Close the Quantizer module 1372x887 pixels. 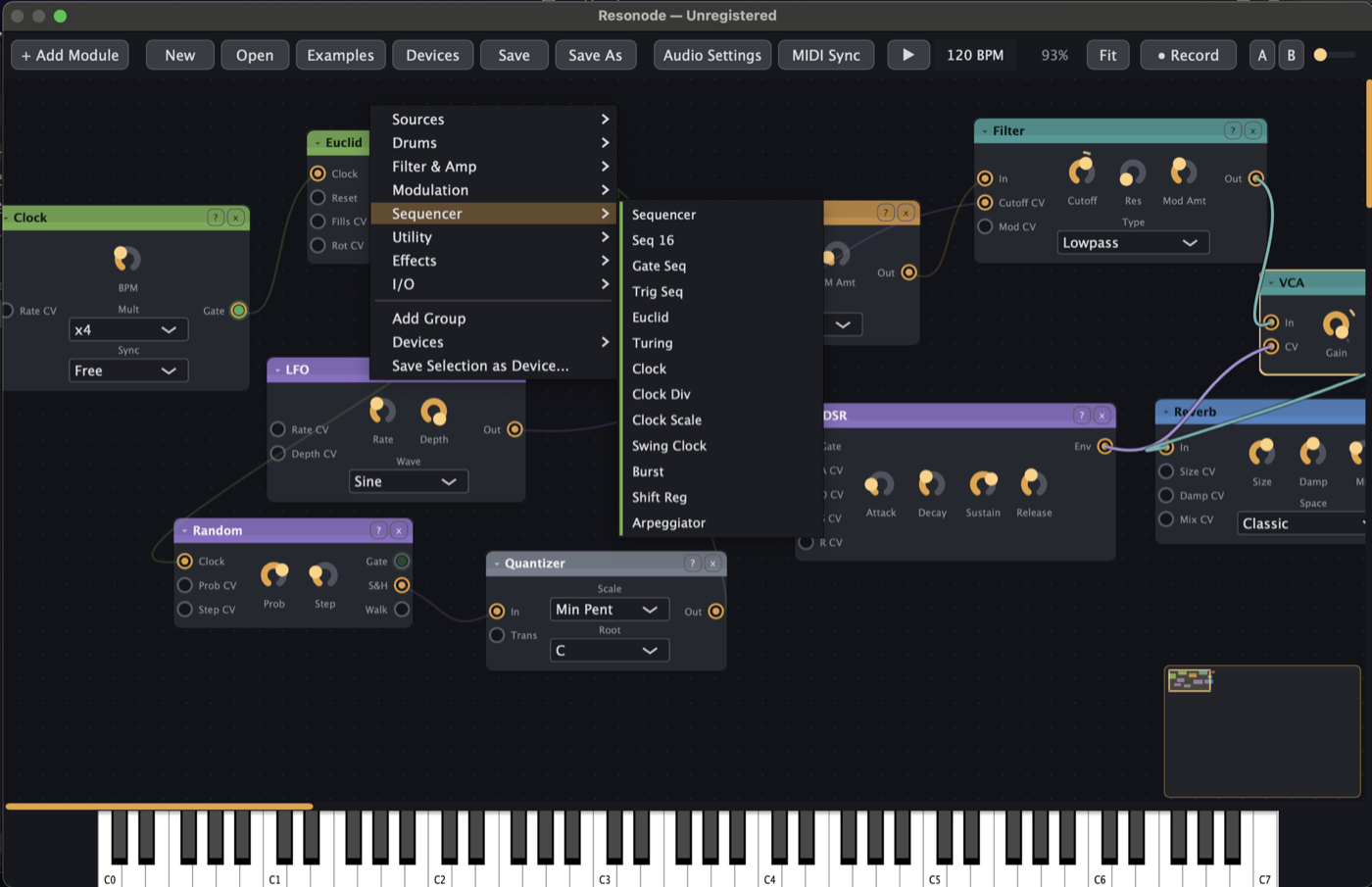point(713,564)
